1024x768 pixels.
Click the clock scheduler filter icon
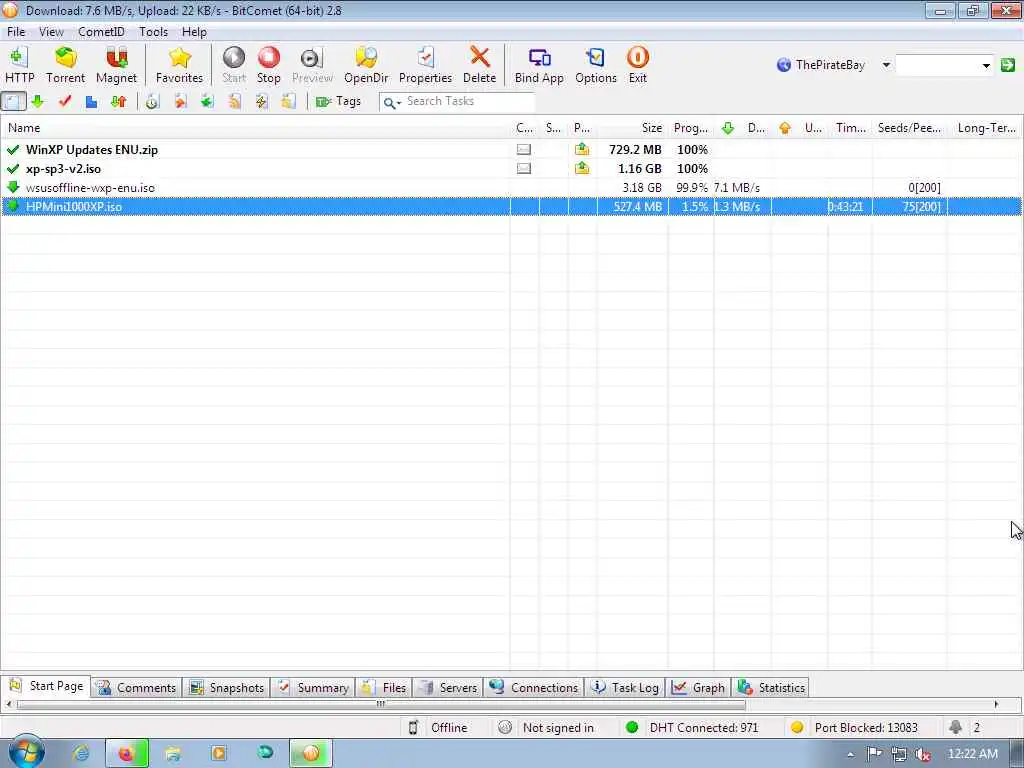coord(152,101)
